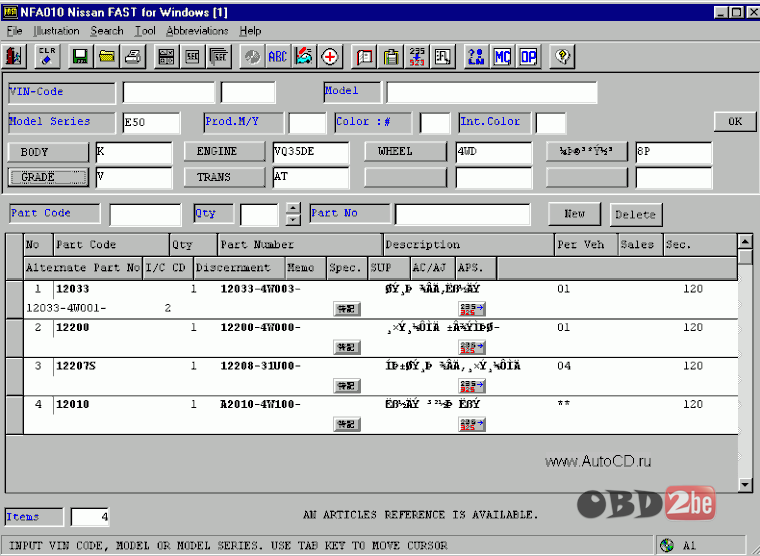
Task: Click alternate part number 12033-4W001-
Action: coord(66,308)
